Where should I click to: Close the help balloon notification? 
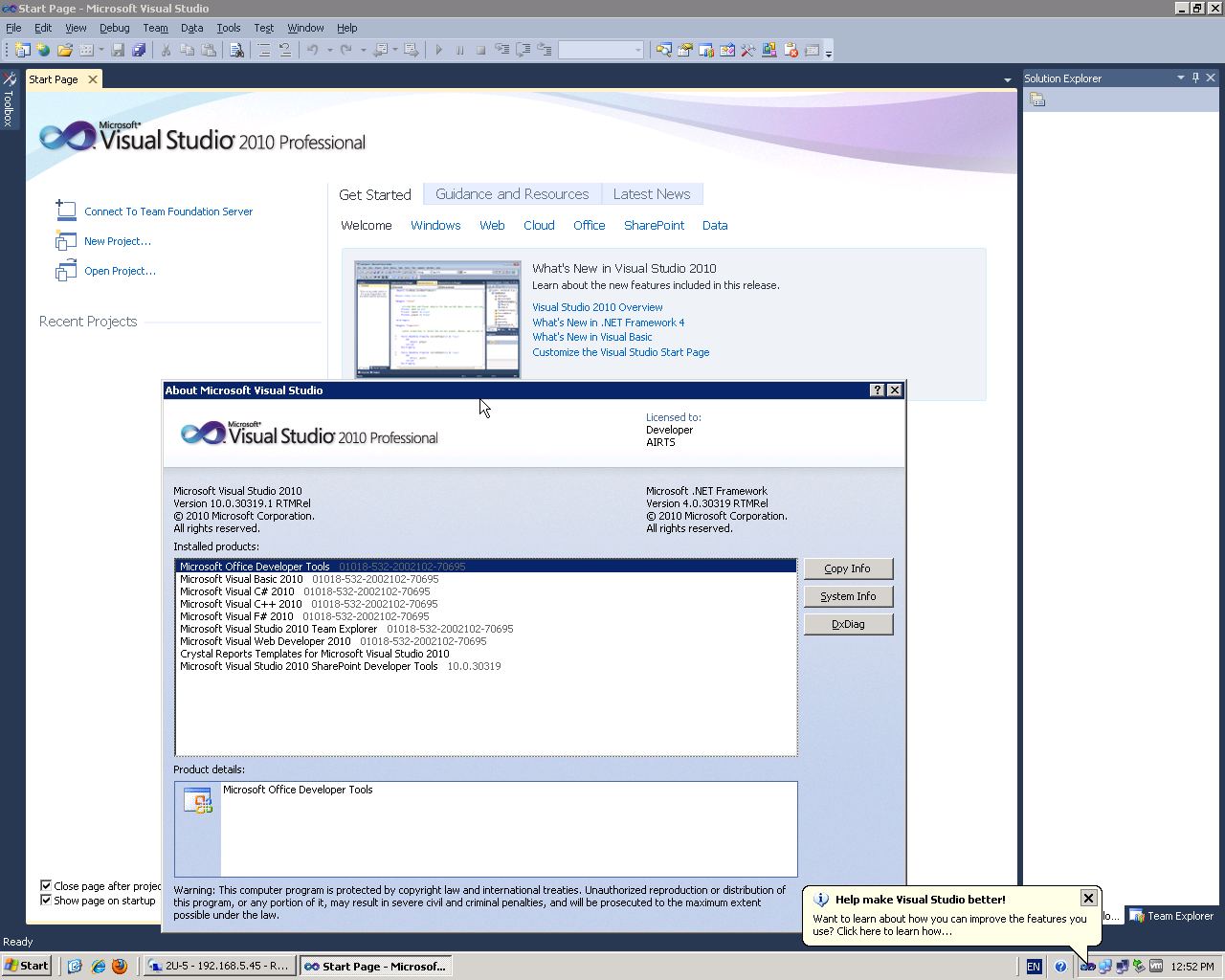click(x=1088, y=898)
